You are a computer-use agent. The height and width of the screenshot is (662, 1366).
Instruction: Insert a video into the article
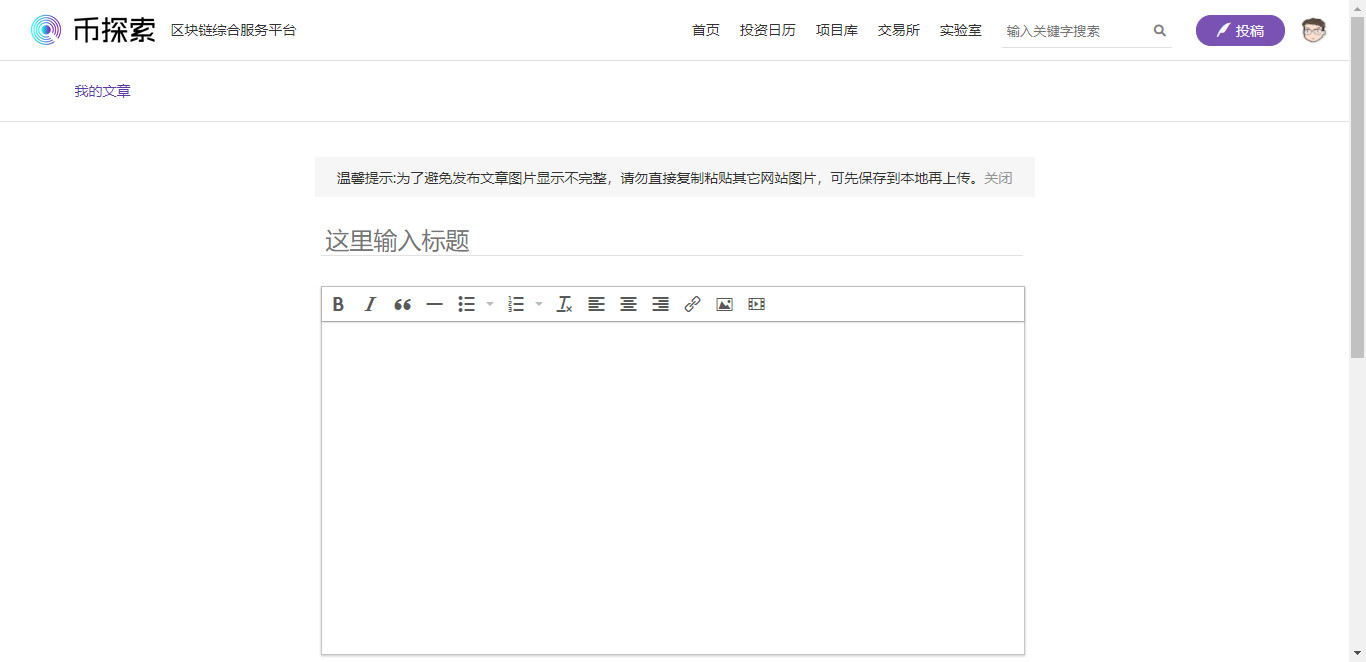coord(756,304)
